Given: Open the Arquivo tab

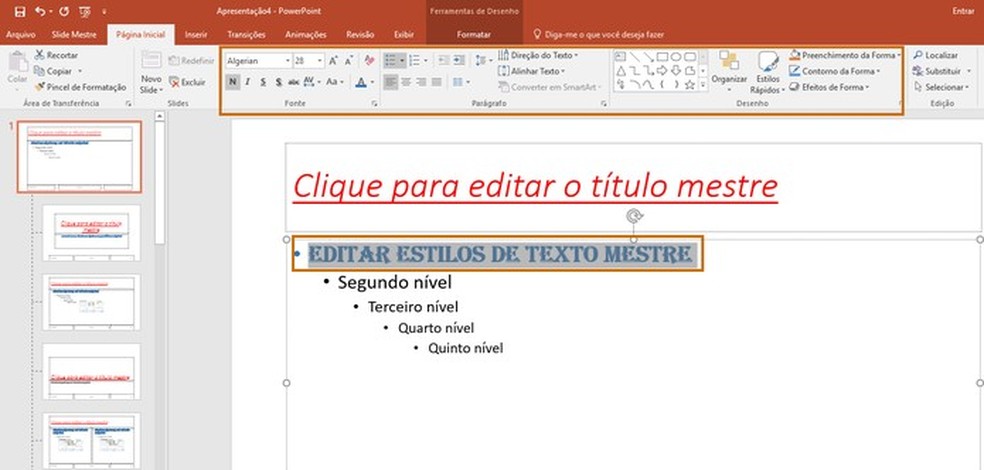Looking at the screenshot, I should (20, 35).
